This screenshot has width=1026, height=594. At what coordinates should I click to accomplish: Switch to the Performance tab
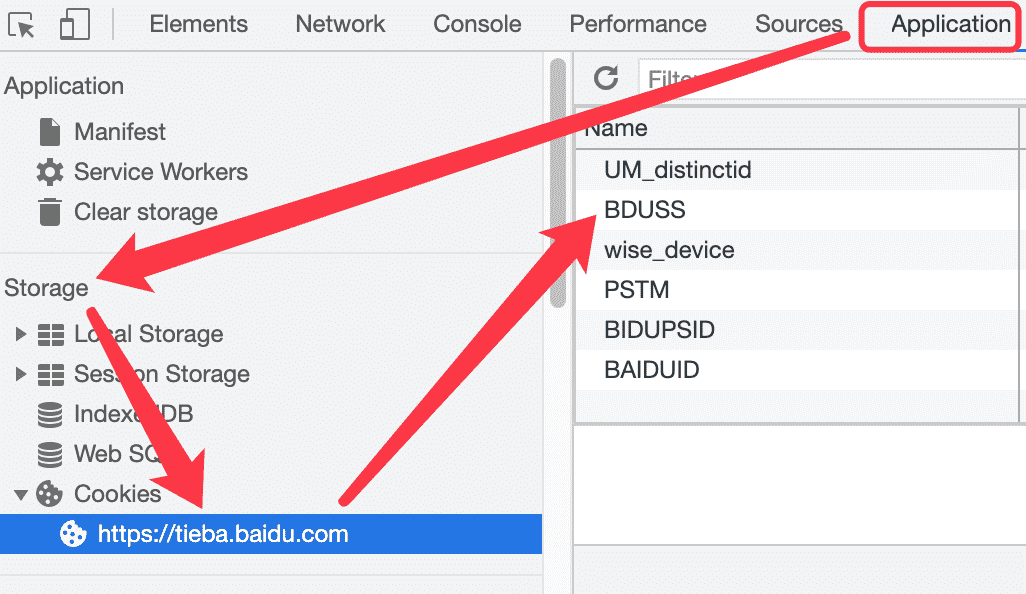click(x=638, y=24)
